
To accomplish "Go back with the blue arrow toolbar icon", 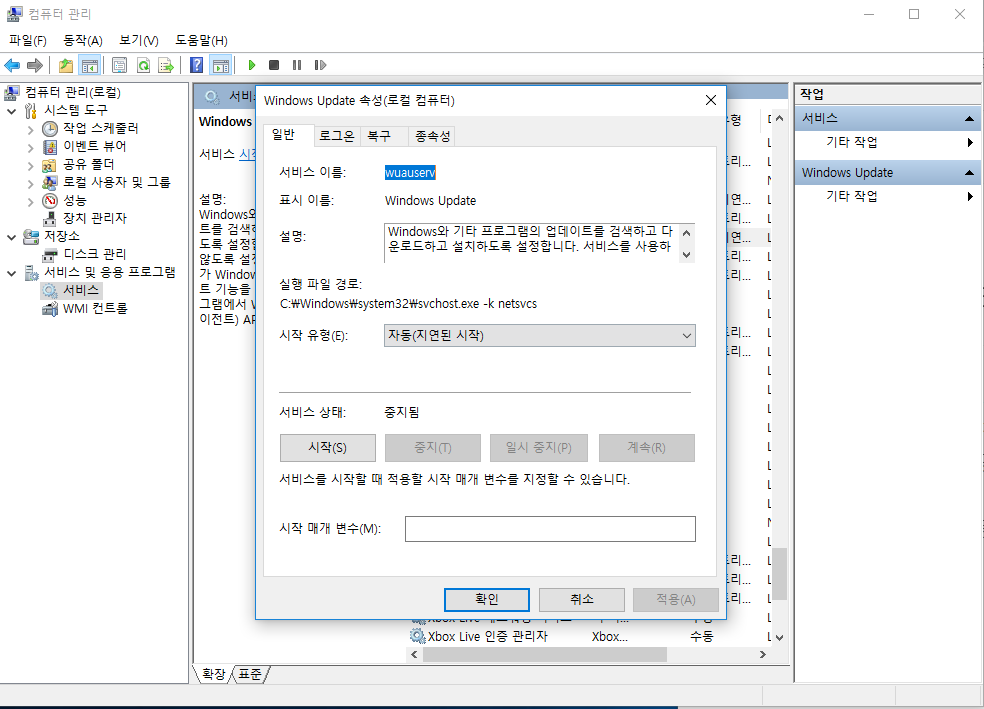I will 12,65.
